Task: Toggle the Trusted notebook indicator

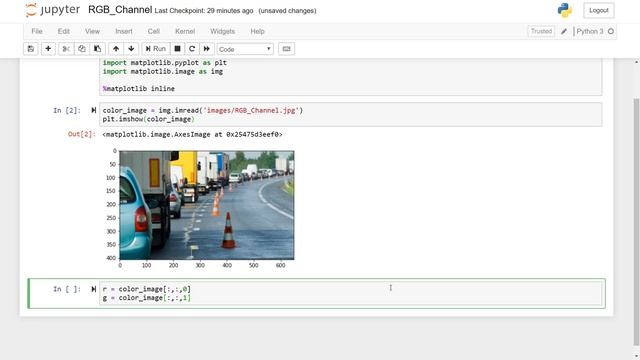Action: coord(541,31)
